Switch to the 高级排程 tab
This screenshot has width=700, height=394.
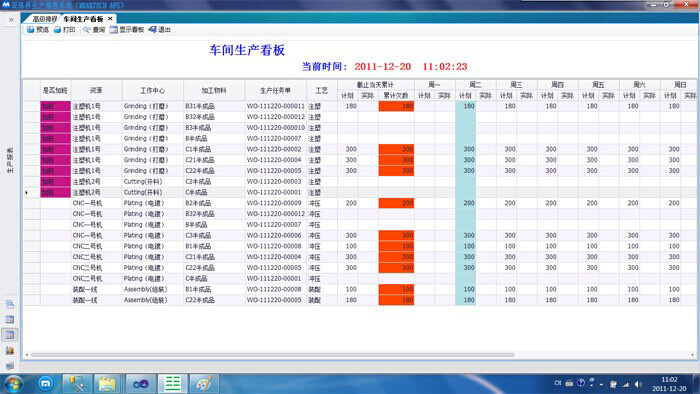45,19
